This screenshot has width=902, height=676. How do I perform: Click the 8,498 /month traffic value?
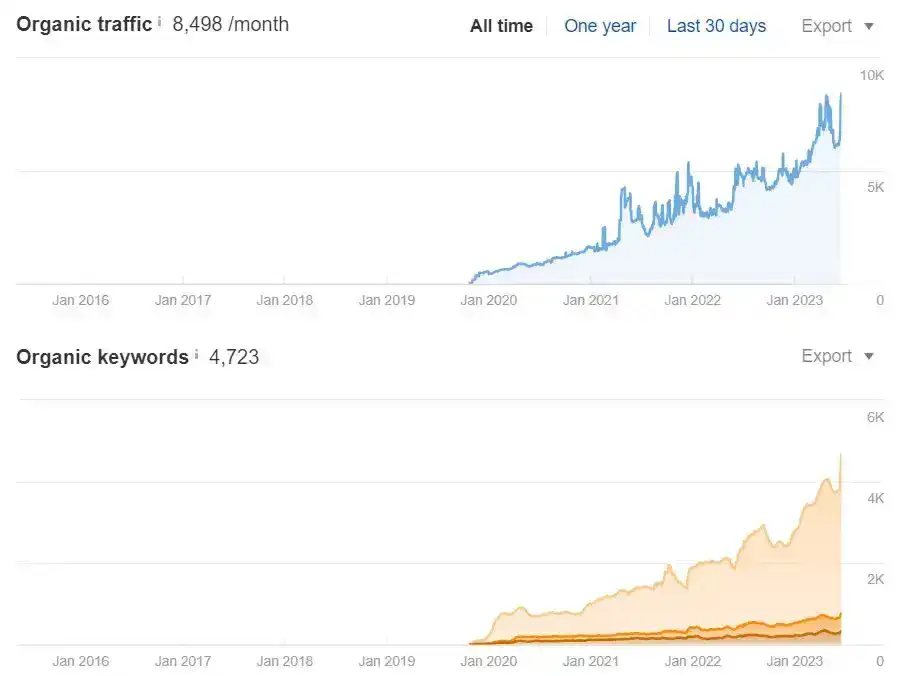pyautogui.click(x=230, y=24)
